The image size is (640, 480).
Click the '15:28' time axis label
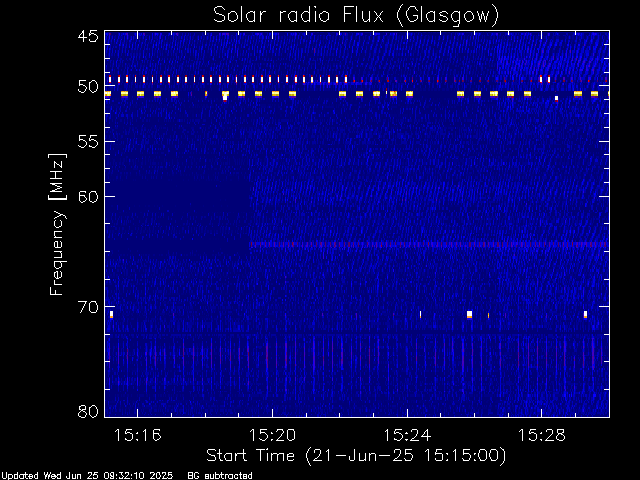542,435
